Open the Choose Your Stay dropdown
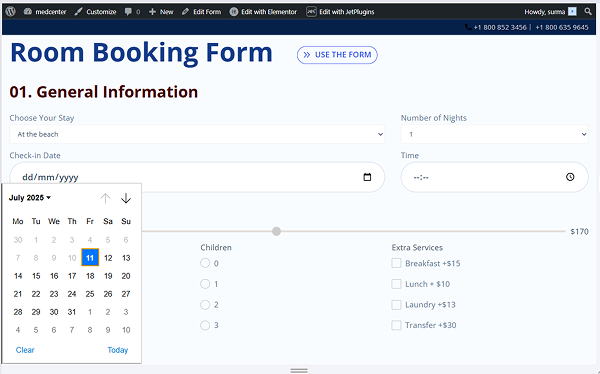The width and height of the screenshot is (600, 374). [x=197, y=134]
